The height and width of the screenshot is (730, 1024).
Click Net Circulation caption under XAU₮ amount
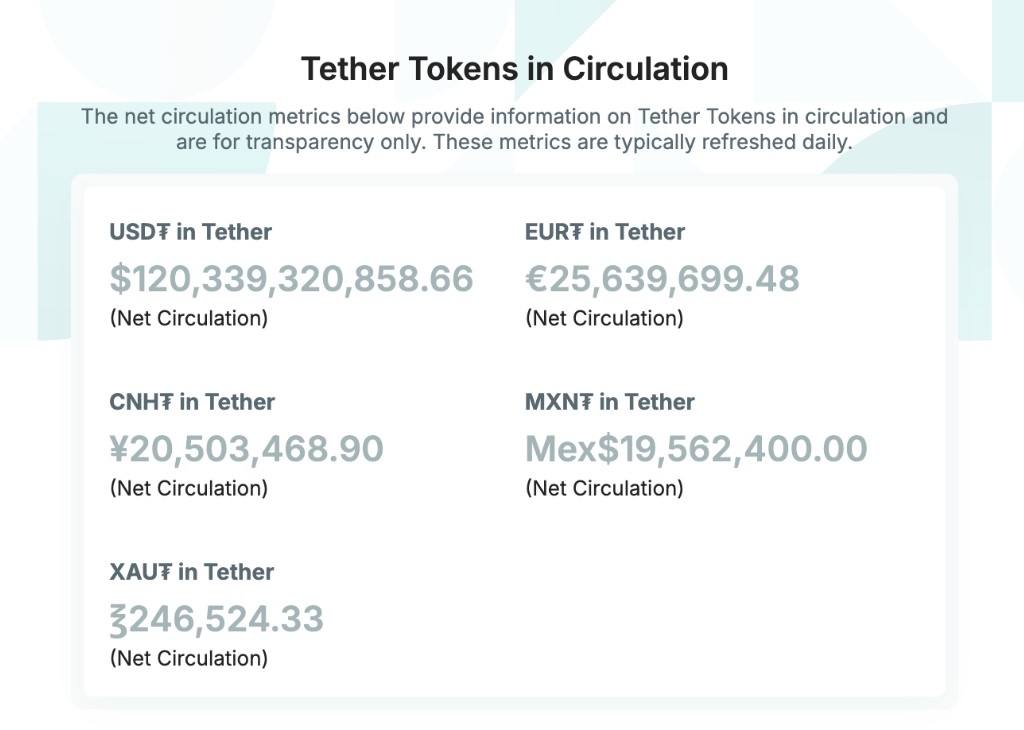click(189, 659)
